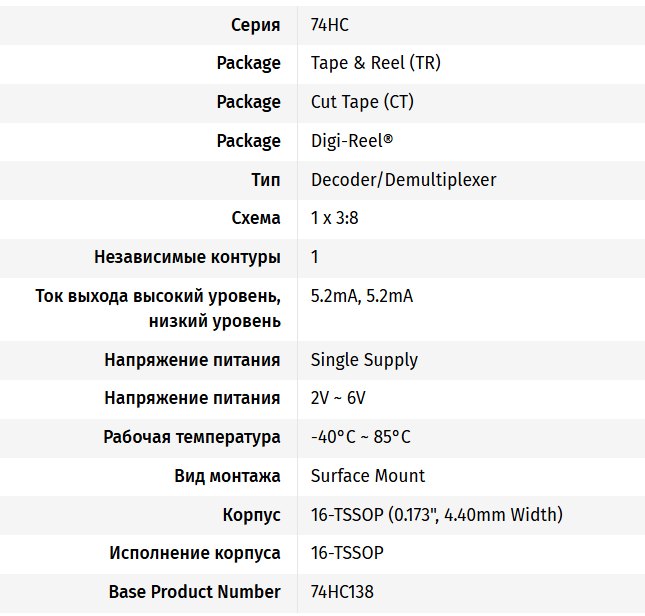The image size is (645, 616).
Task: Click the 74HC138 base product number
Action: (342, 592)
